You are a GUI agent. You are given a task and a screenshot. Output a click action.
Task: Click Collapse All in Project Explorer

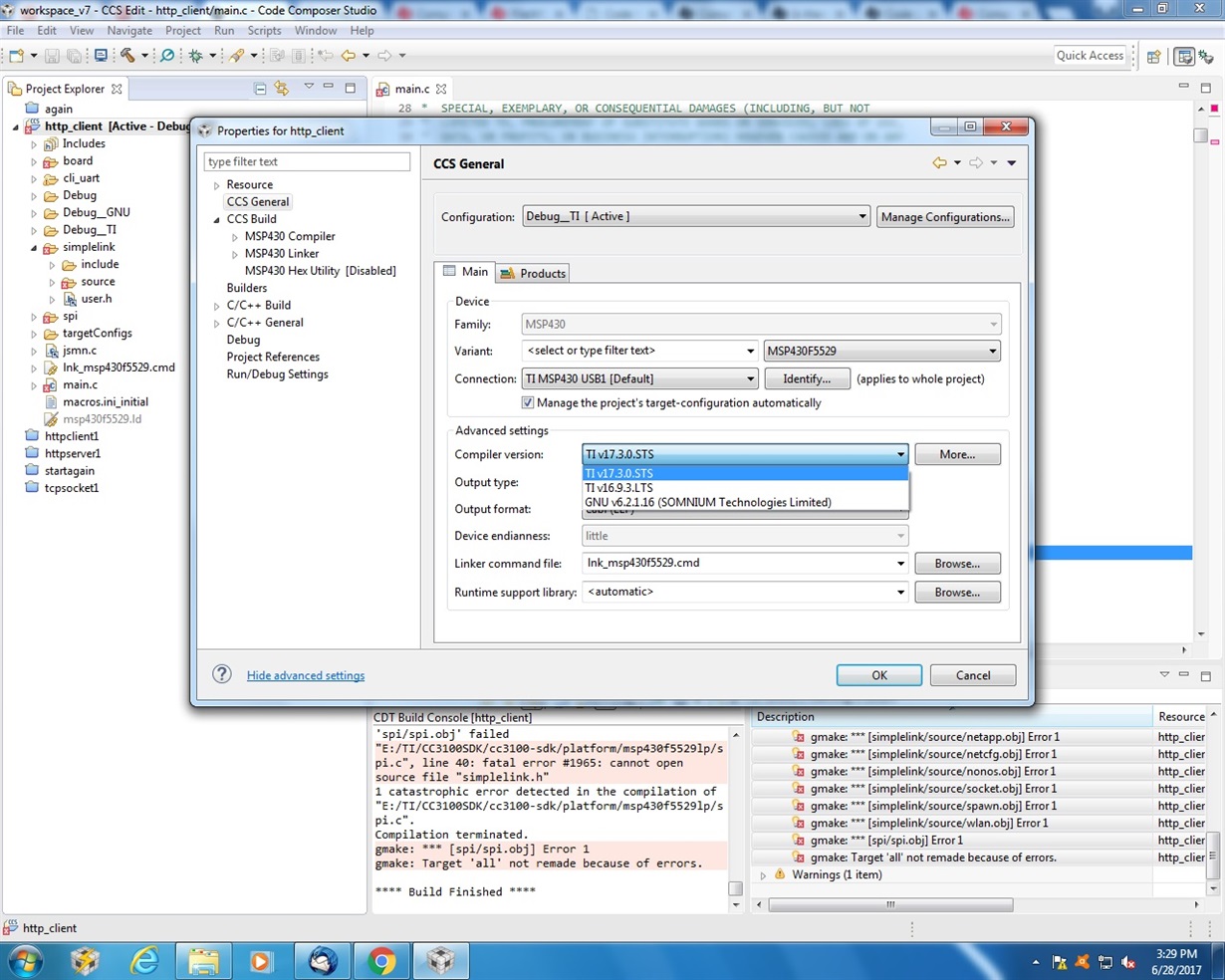tap(260, 89)
